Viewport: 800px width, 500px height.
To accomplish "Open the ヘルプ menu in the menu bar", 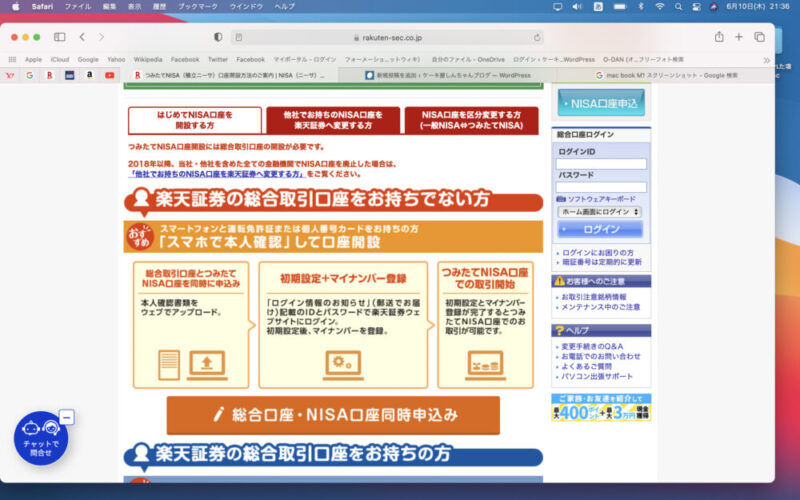I will tap(284, 7).
